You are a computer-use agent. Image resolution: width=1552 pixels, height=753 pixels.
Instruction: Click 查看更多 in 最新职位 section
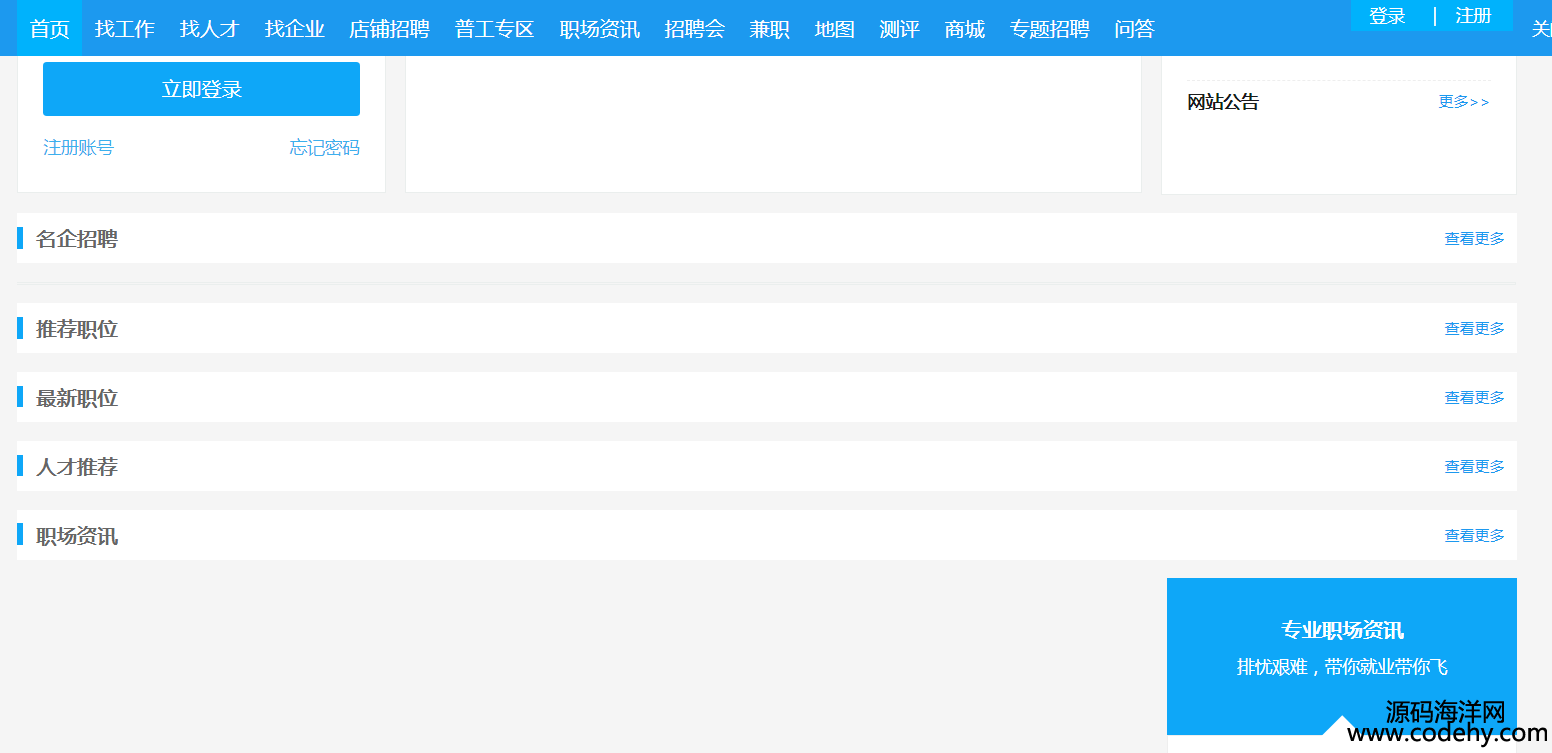point(1474,398)
